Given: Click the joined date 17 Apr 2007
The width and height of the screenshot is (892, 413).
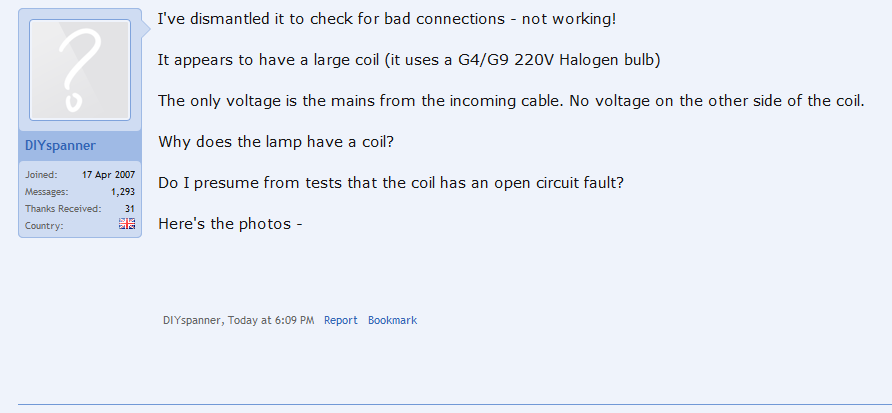Looking at the screenshot, I should click(x=108, y=175).
